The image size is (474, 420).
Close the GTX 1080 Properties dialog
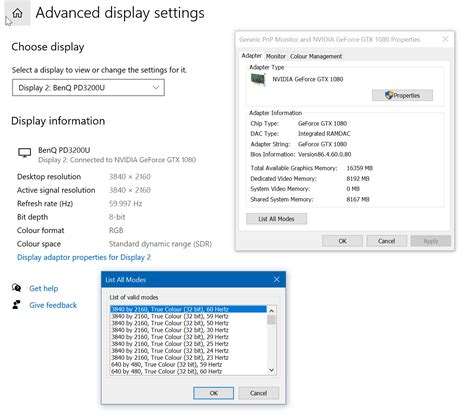pos(445,39)
